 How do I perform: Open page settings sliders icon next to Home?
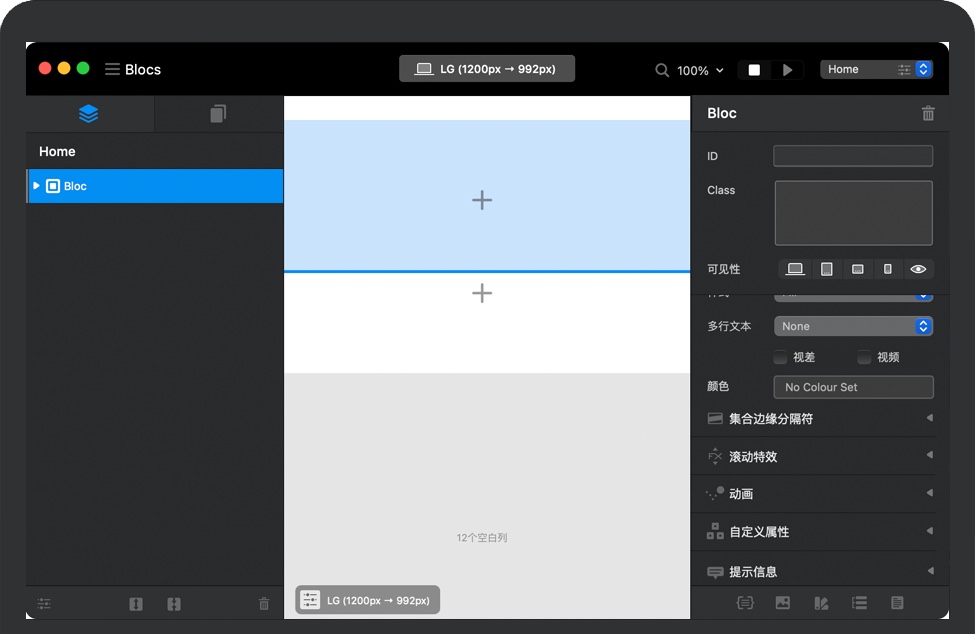click(904, 70)
